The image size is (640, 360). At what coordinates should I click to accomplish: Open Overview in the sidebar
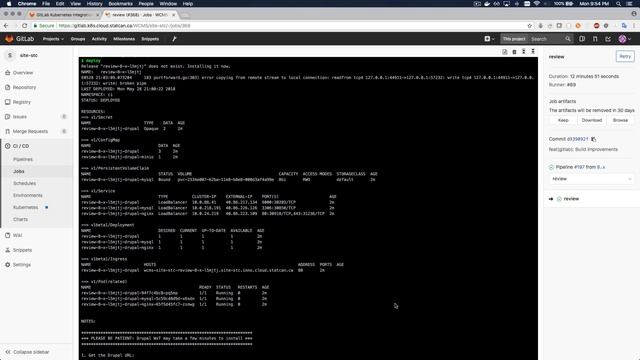coord(23,73)
